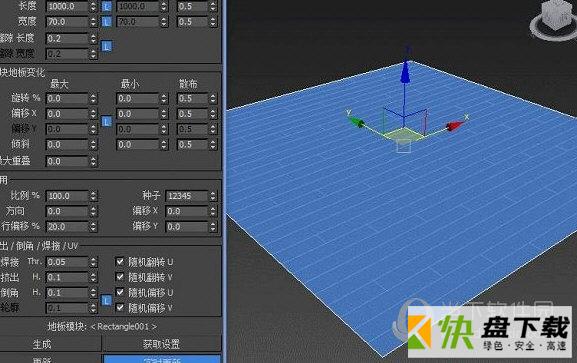Click the 最大重叠 value field
The width and height of the screenshot is (577, 363).
point(67,161)
